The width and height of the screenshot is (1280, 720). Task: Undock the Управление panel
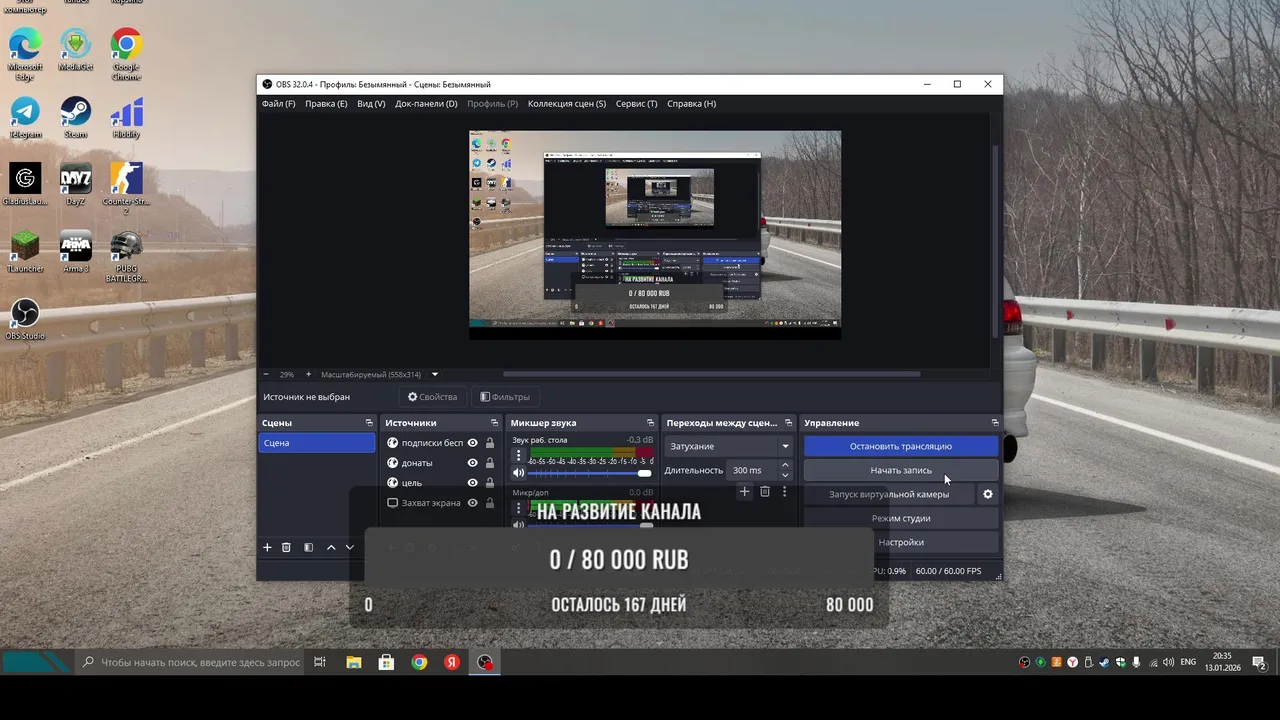coord(994,423)
